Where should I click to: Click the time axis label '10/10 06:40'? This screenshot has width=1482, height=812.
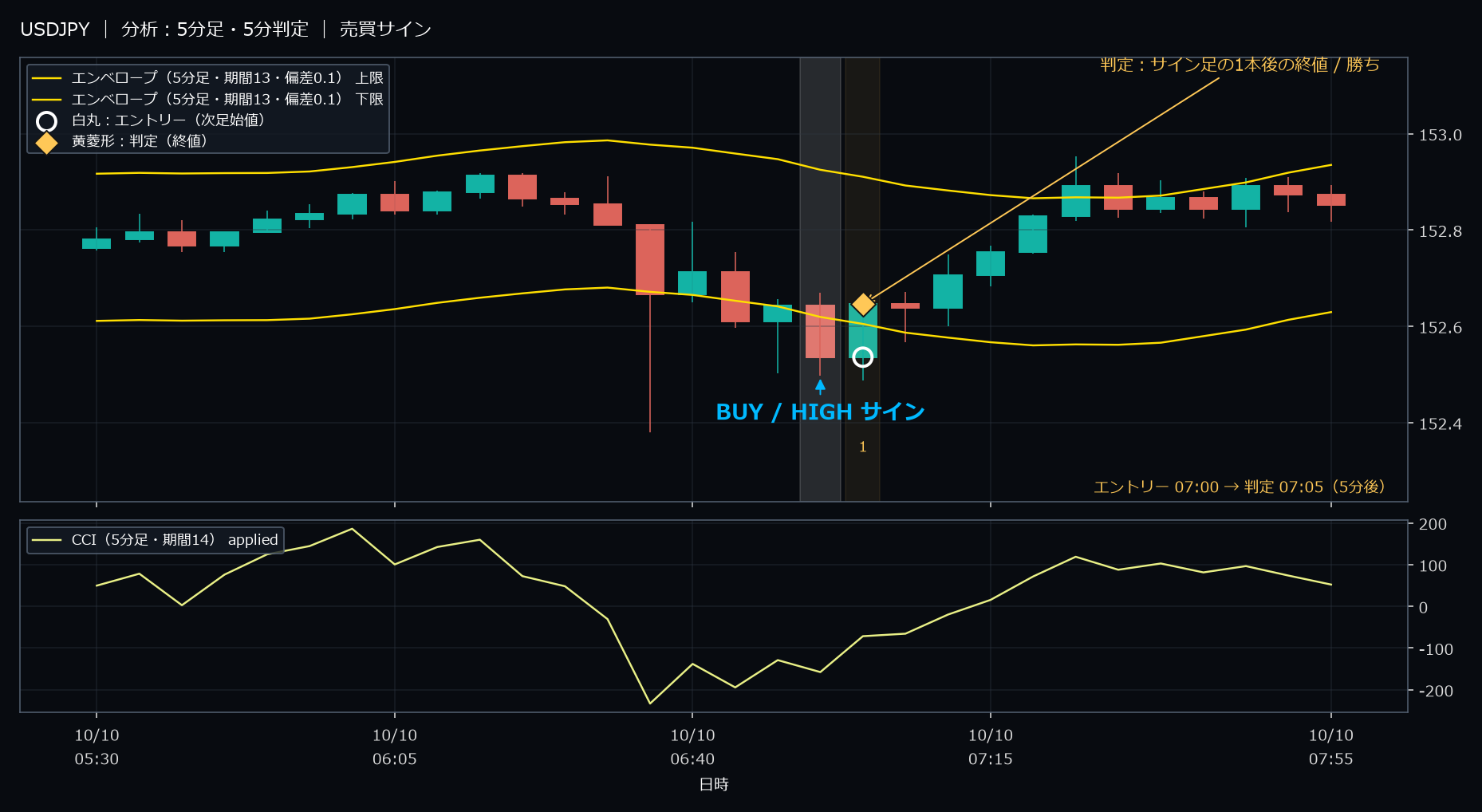click(692, 747)
